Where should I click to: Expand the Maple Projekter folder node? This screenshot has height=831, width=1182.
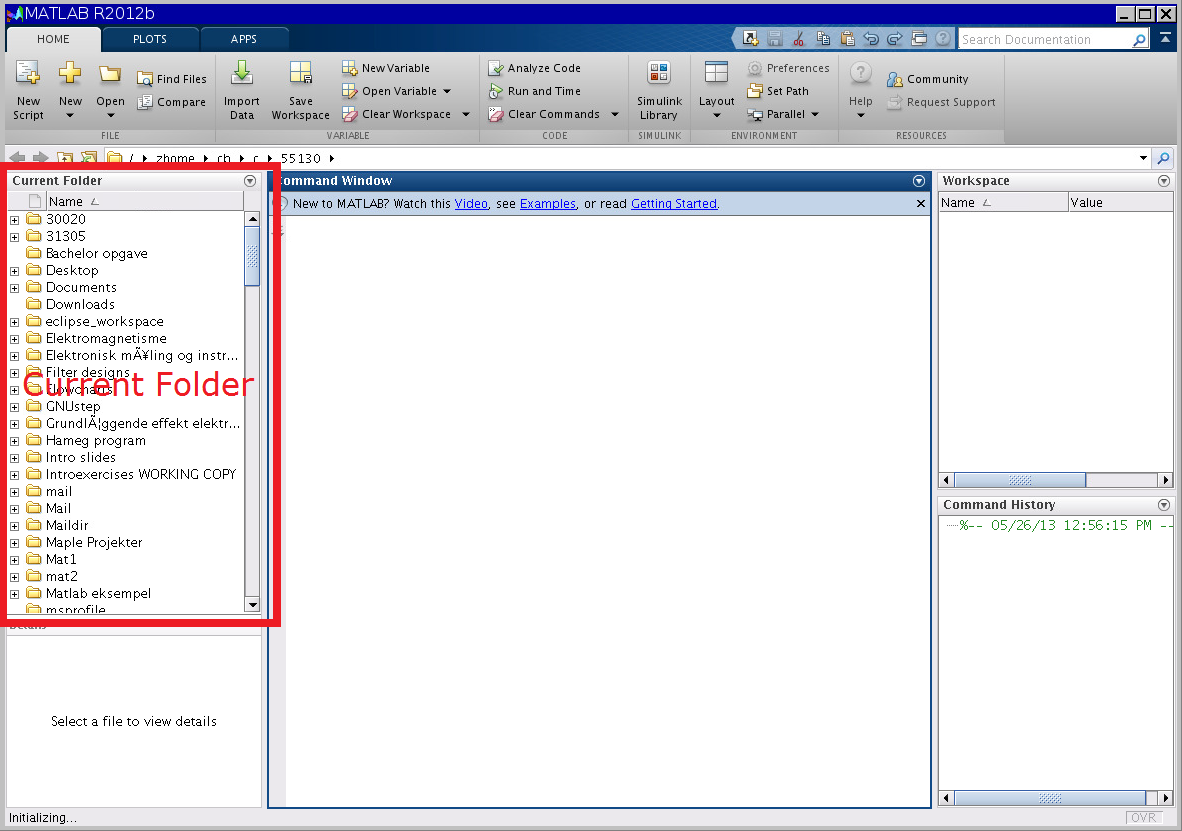pyautogui.click(x=14, y=544)
